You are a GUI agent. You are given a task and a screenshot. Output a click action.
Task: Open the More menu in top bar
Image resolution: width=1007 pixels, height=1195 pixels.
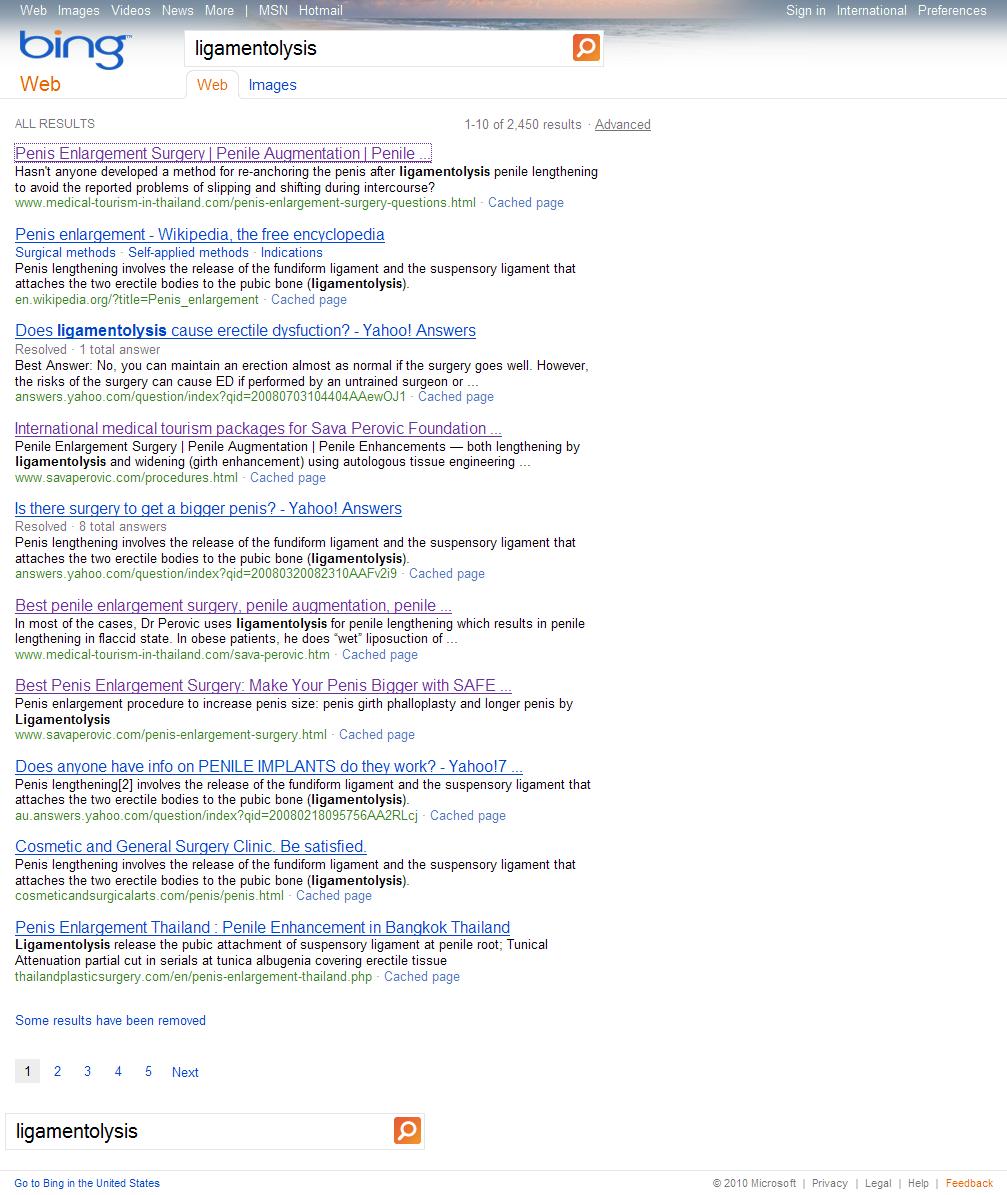point(219,11)
